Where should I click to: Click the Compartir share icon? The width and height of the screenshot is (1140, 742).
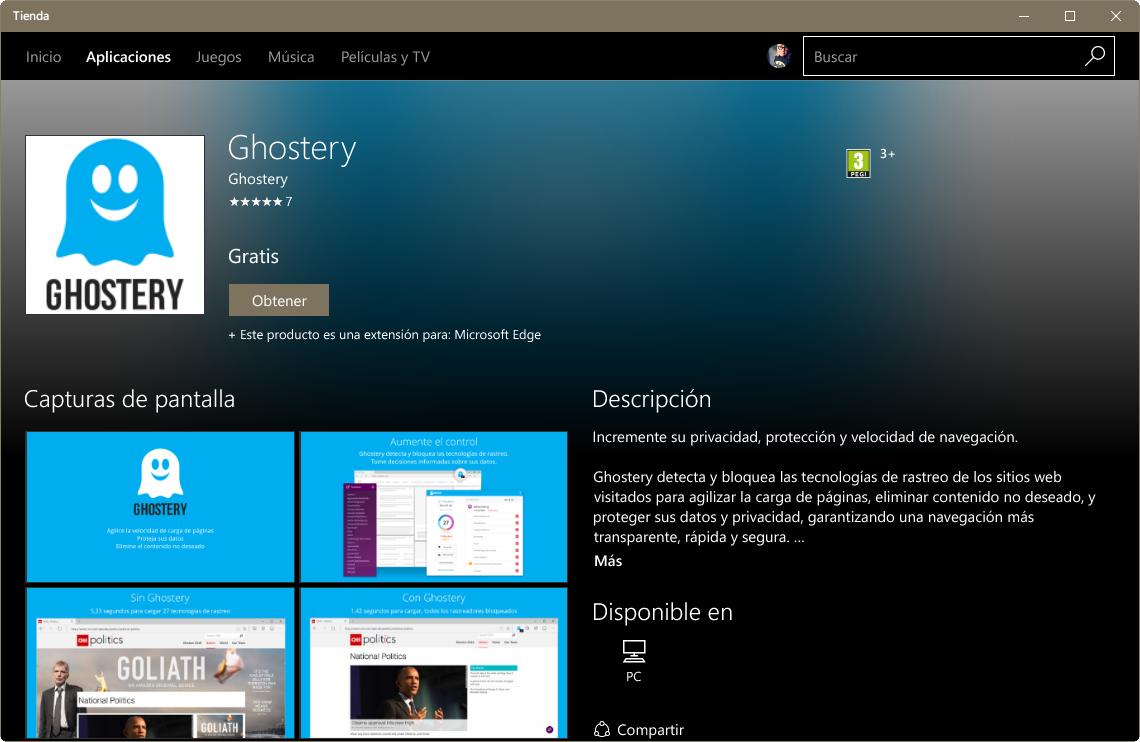click(x=601, y=729)
